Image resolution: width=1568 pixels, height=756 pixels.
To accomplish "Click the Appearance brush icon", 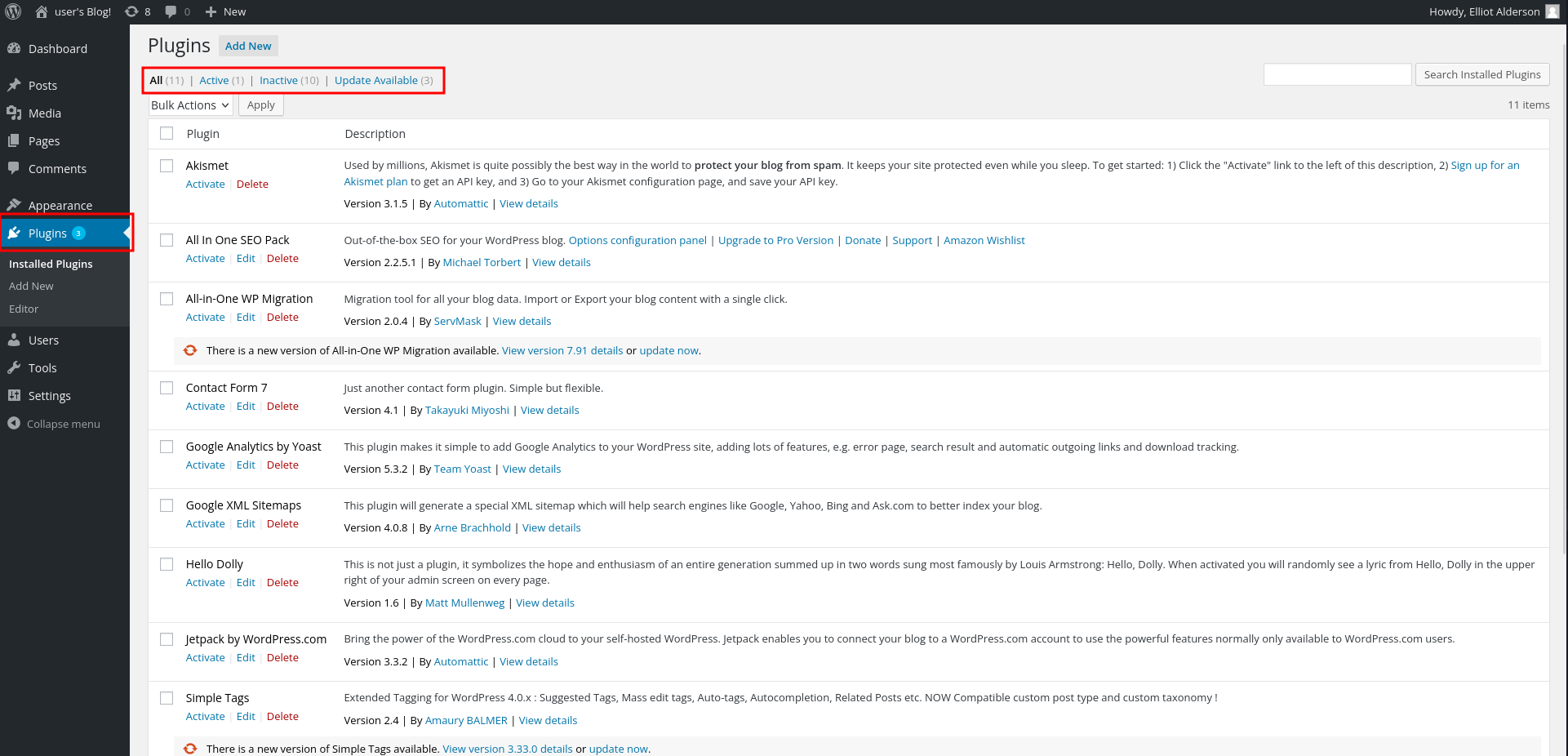I will point(14,205).
